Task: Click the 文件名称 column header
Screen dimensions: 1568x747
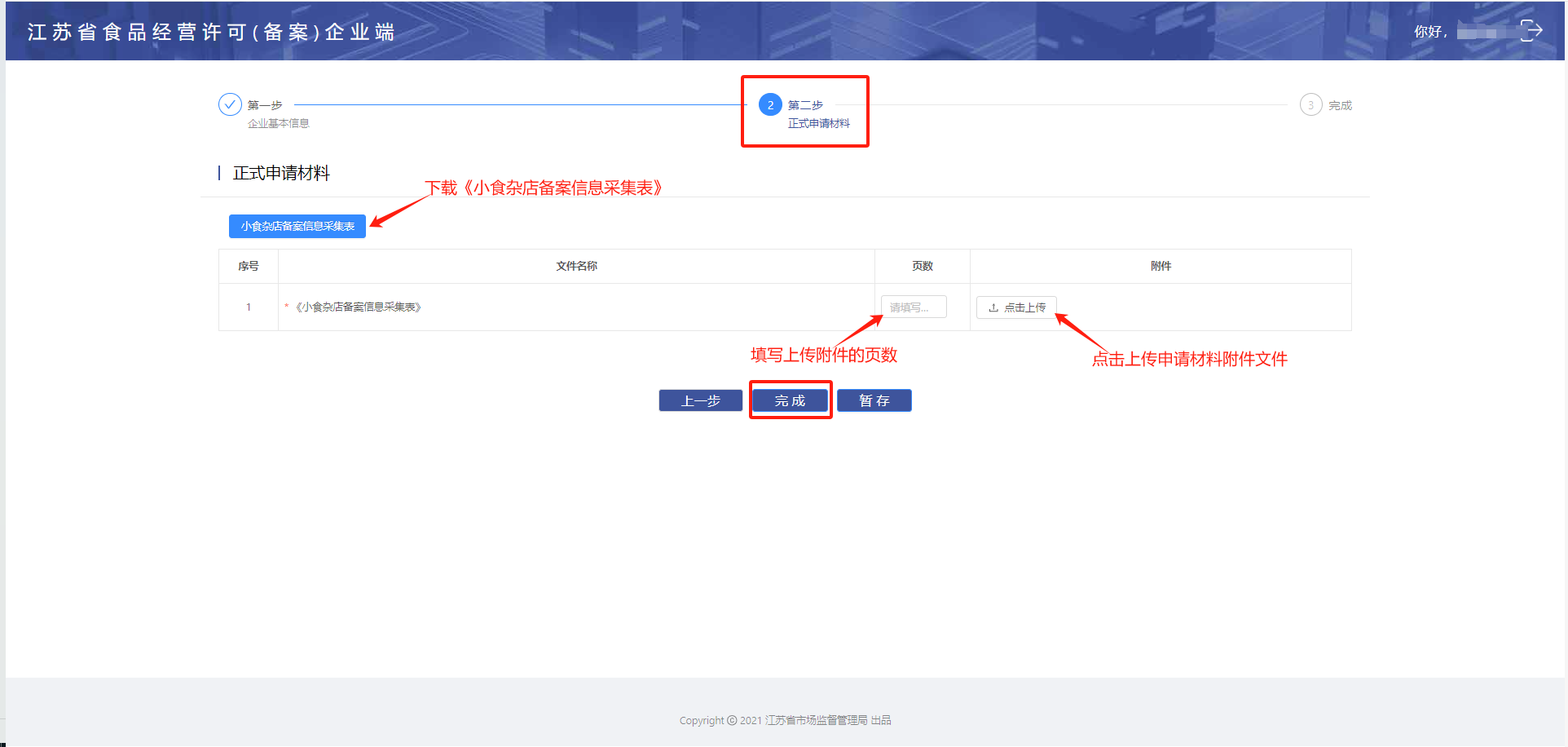Action: [576, 267]
